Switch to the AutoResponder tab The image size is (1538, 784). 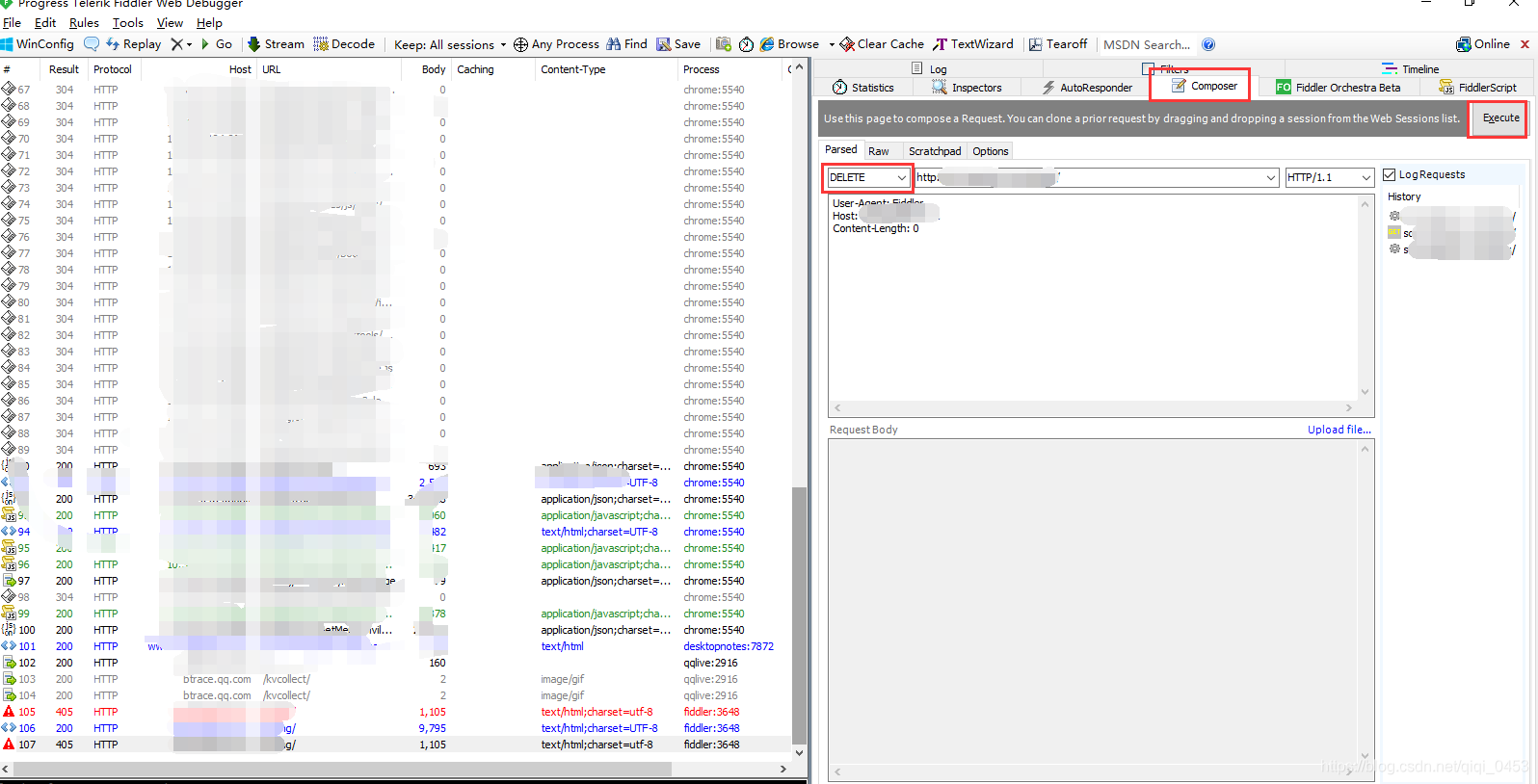(x=1087, y=88)
